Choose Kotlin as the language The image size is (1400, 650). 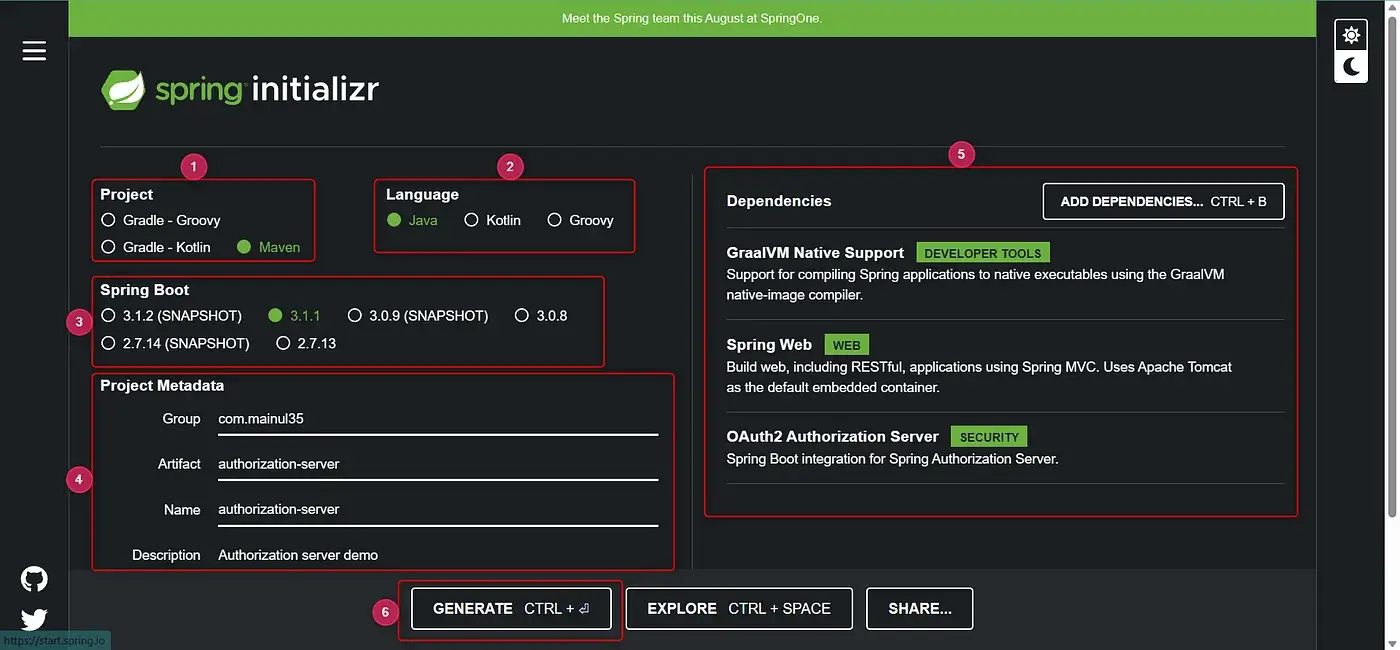click(492, 220)
